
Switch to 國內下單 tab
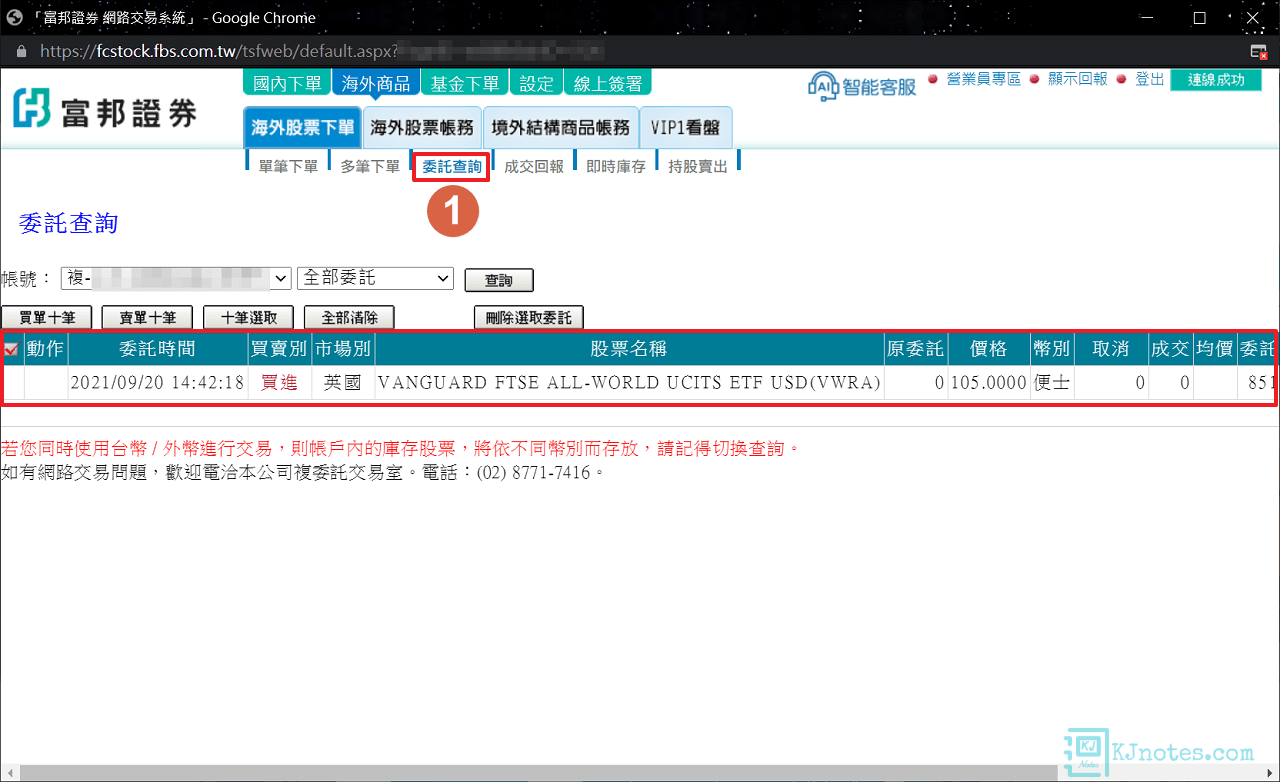[x=287, y=83]
